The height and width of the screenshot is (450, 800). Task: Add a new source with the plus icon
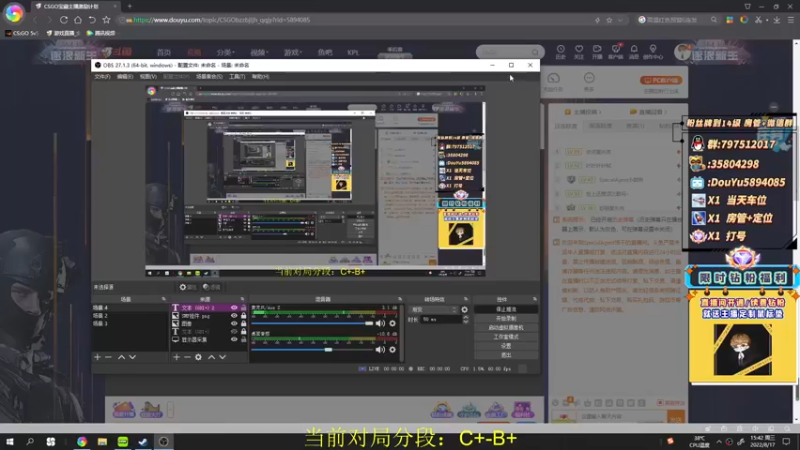click(x=177, y=357)
